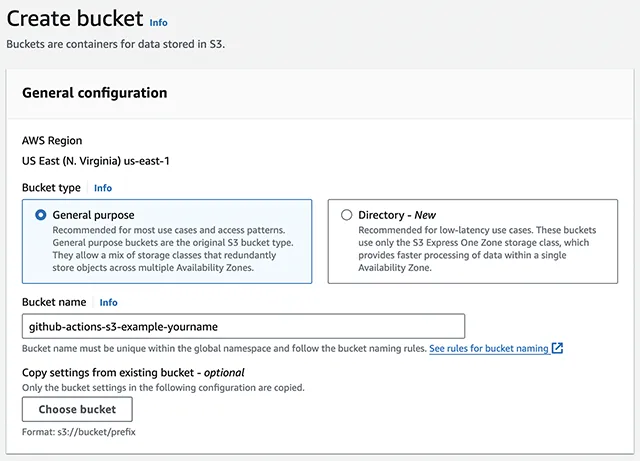Click the Info link next to Create bucket
640x461 pixels.
pyautogui.click(x=158, y=22)
